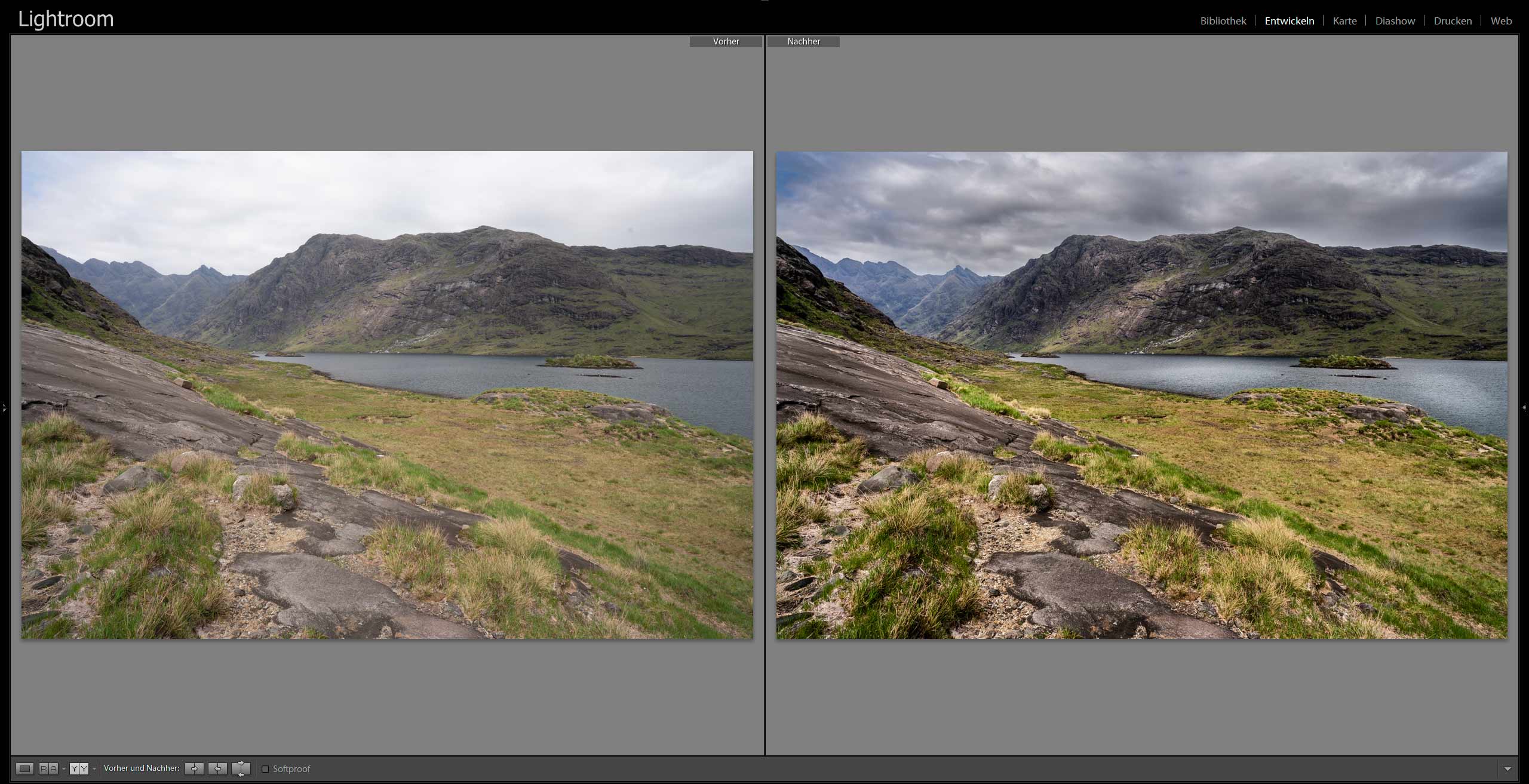Image resolution: width=1529 pixels, height=784 pixels.
Task: Swap Before and After settings icon
Action: tap(241, 768)
